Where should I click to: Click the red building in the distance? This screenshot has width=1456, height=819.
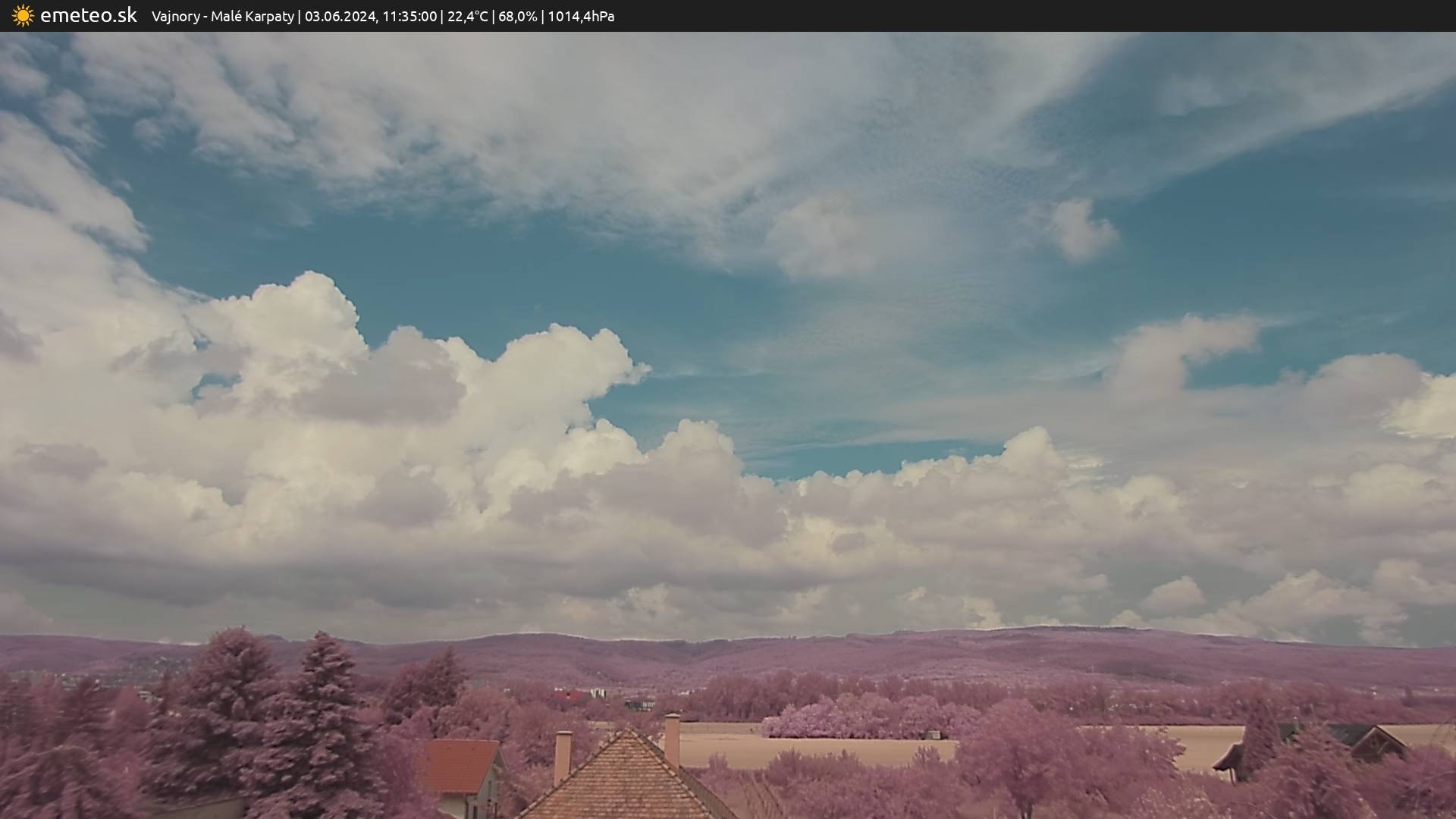coord(569,695)
